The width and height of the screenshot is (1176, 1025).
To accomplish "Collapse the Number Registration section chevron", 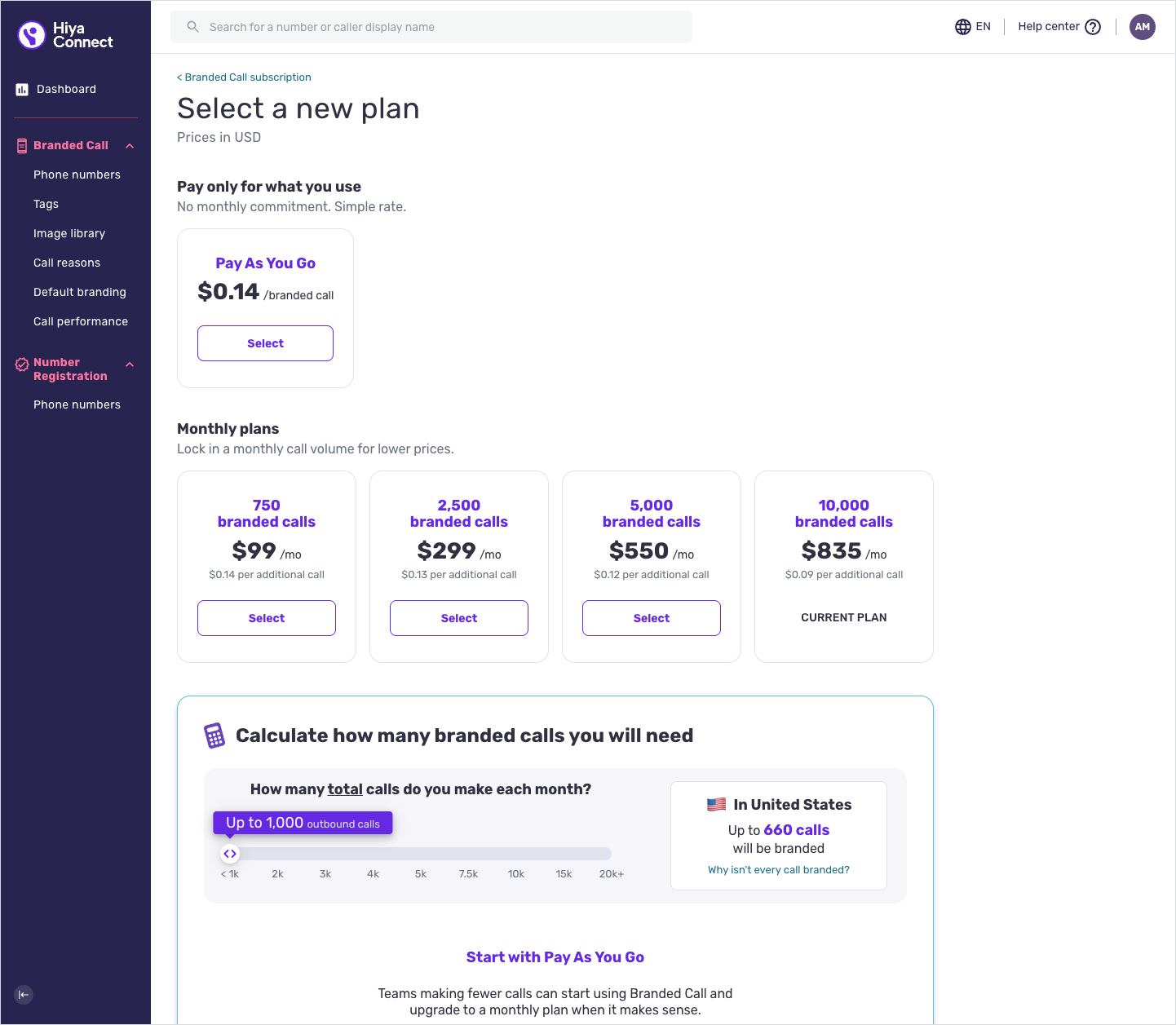I will 130,364.
